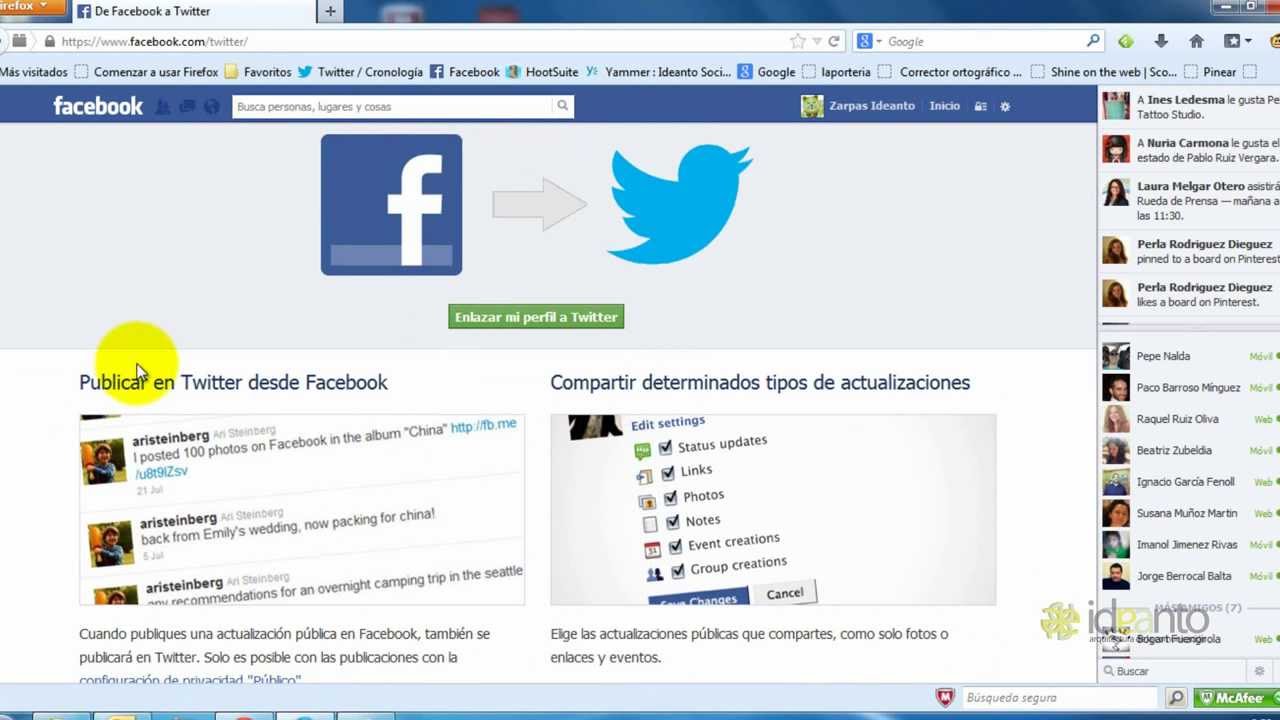This screenshot has height=720, width=1280.
Task: Click the 'Enlazar mi perfil a Twitter' button
Action: click(536, 317)
